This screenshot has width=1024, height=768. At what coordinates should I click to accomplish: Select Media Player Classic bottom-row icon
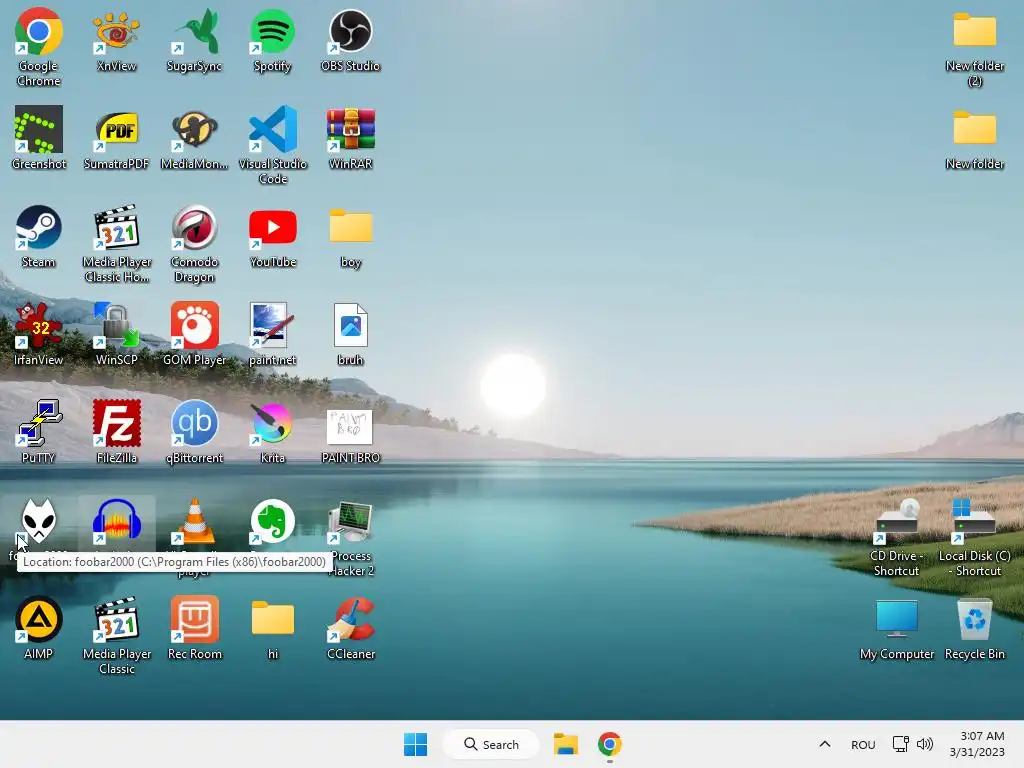coord(116,619)
